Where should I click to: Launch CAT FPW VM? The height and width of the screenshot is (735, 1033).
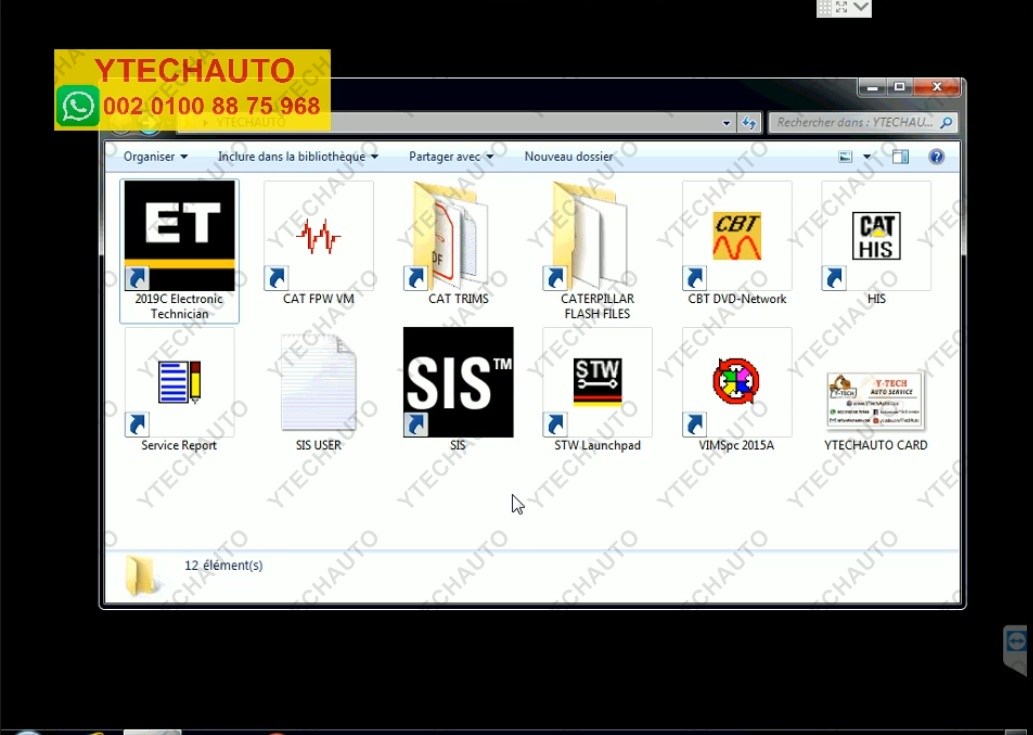click(318, 235)
